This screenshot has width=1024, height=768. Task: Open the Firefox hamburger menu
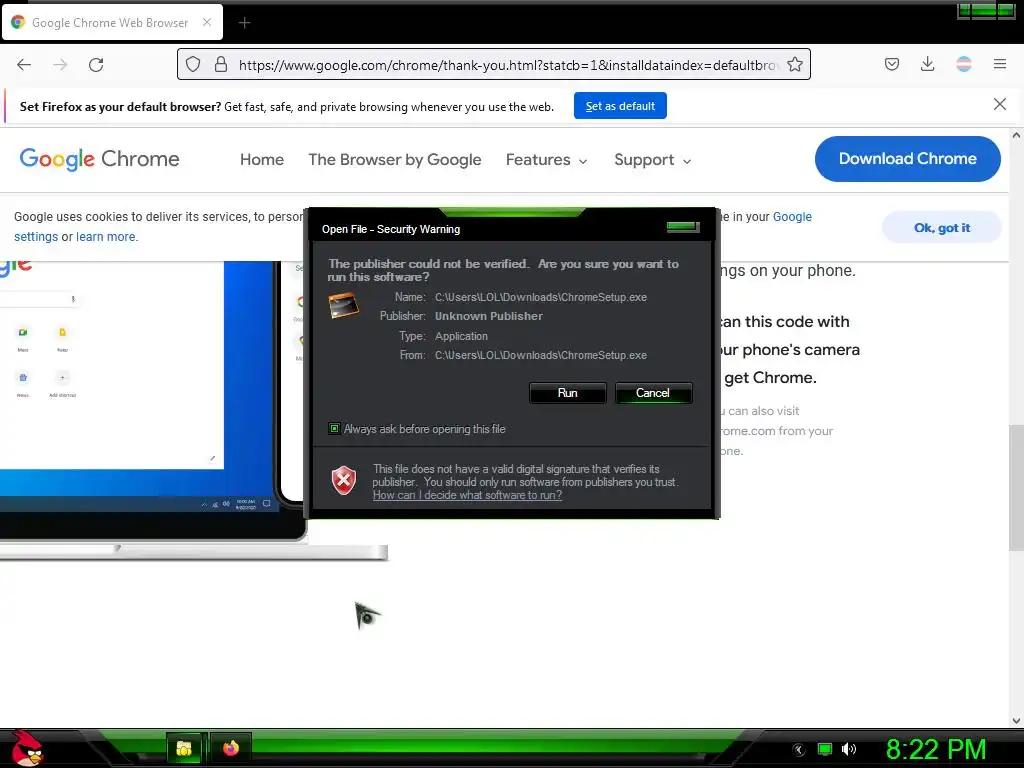point(999,64)
